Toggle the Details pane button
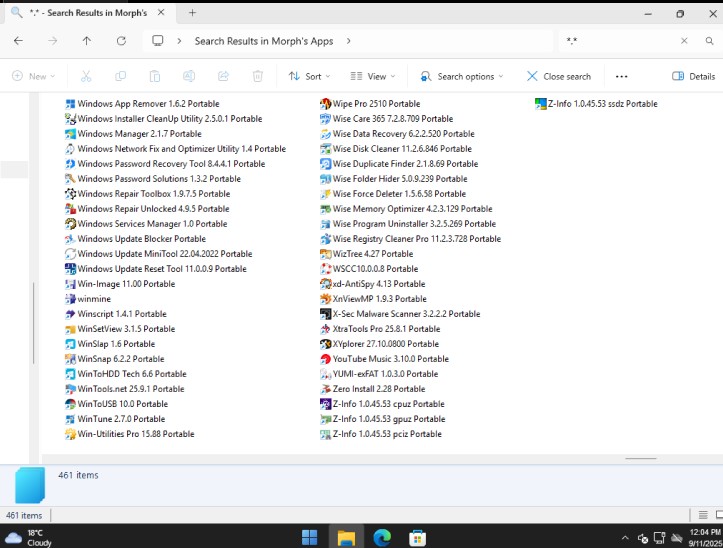The height and width of the screenshot is (548, 723). (693, 76)
